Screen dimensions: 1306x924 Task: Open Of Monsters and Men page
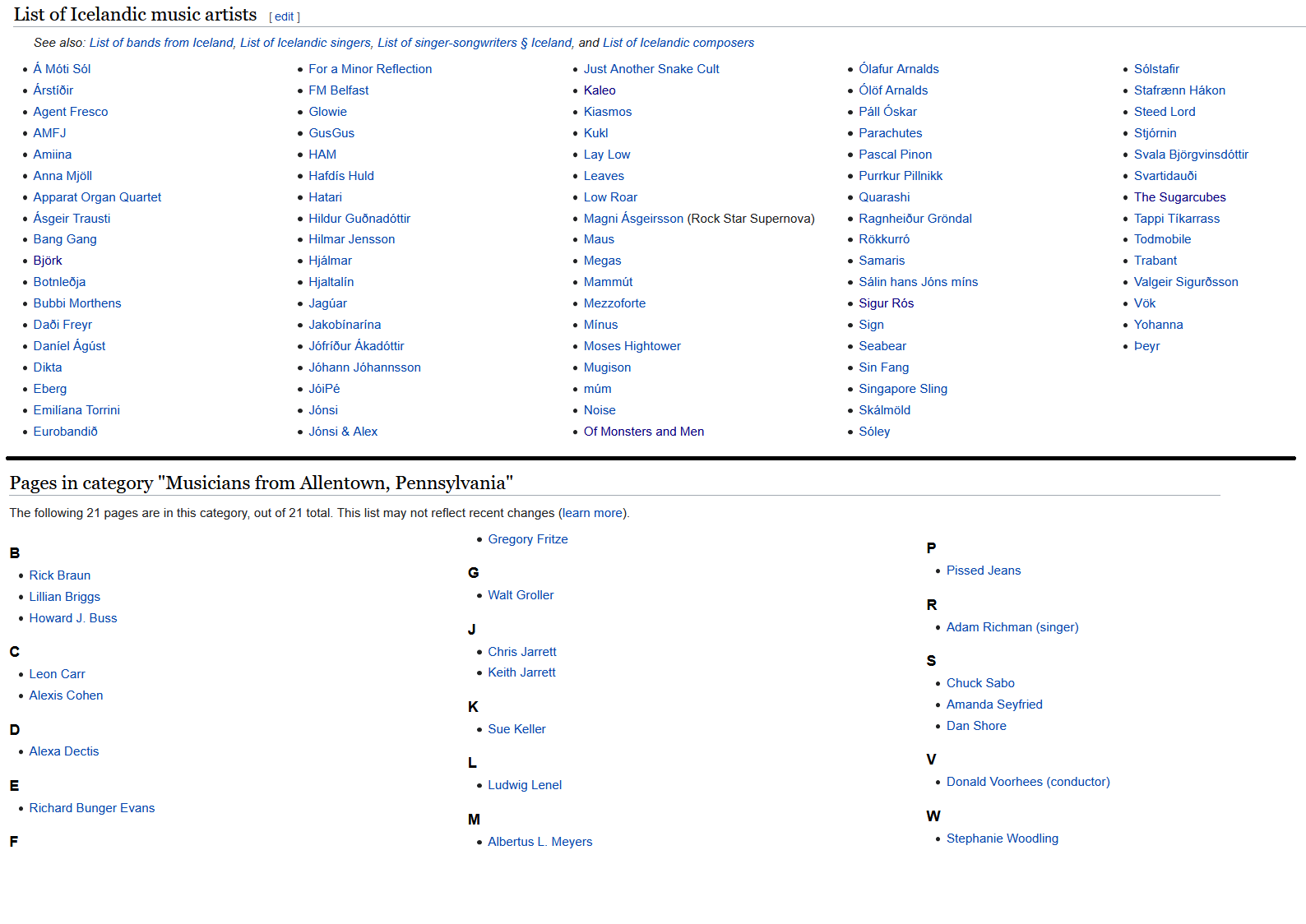click(644, 432)
